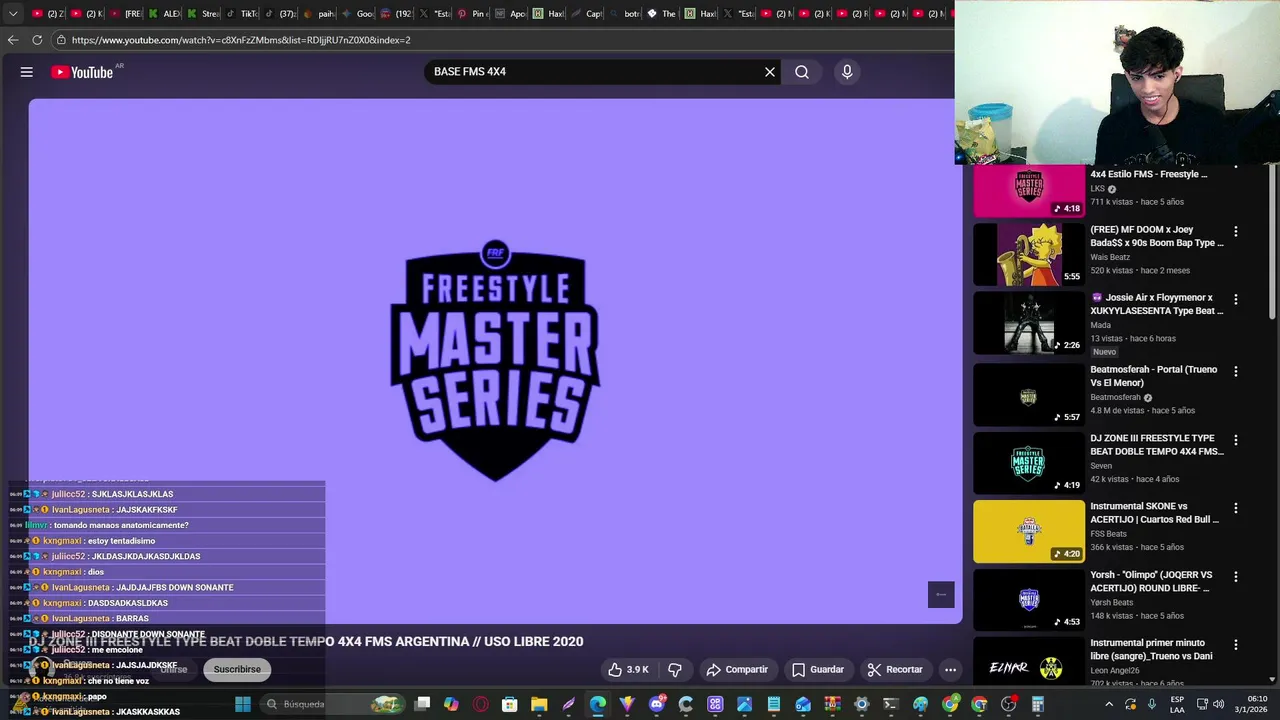Run search with the magnifier button
Screen dimensions: 1280x720
tap(802, 72)
